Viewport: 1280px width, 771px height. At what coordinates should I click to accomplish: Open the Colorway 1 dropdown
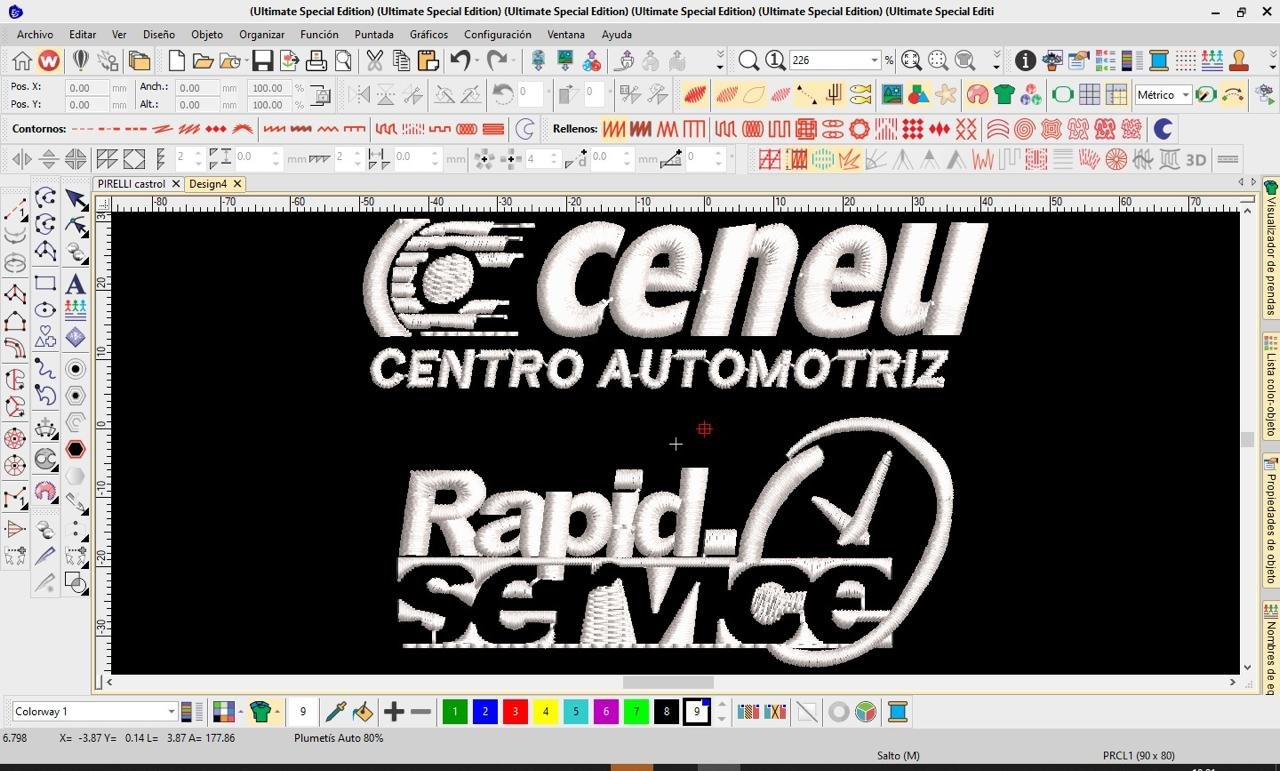[171, 712]
